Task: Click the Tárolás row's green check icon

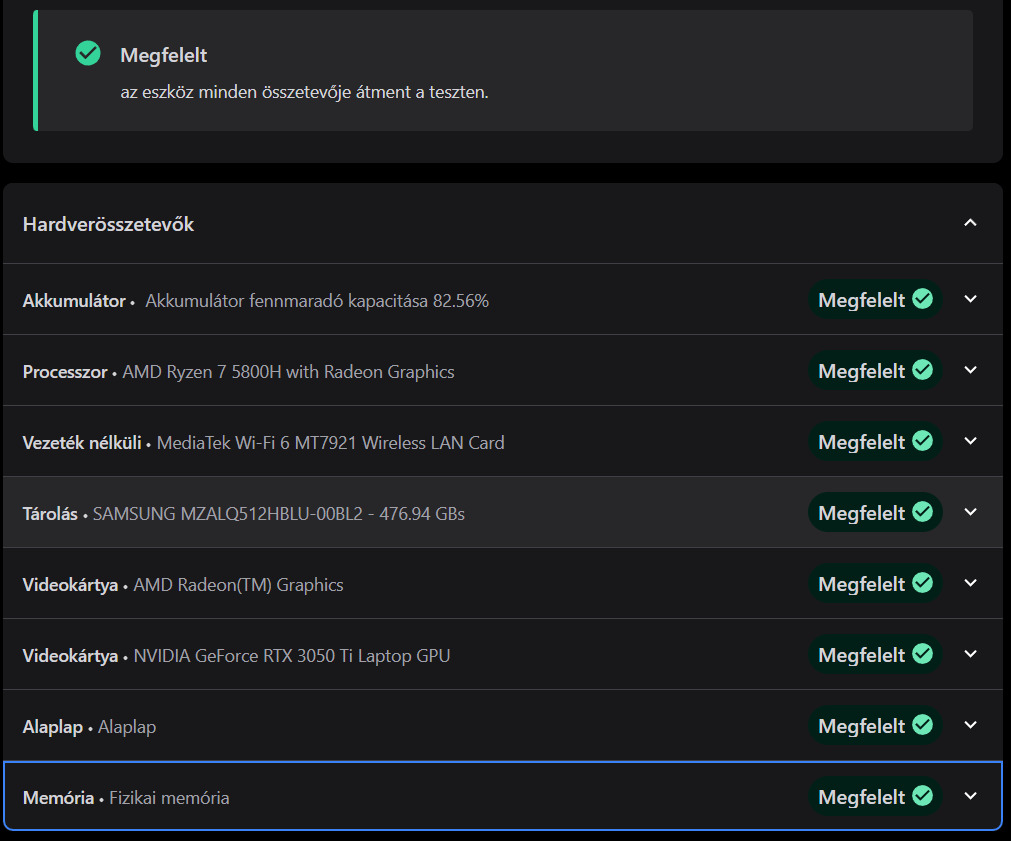Action: click(923, 512)
